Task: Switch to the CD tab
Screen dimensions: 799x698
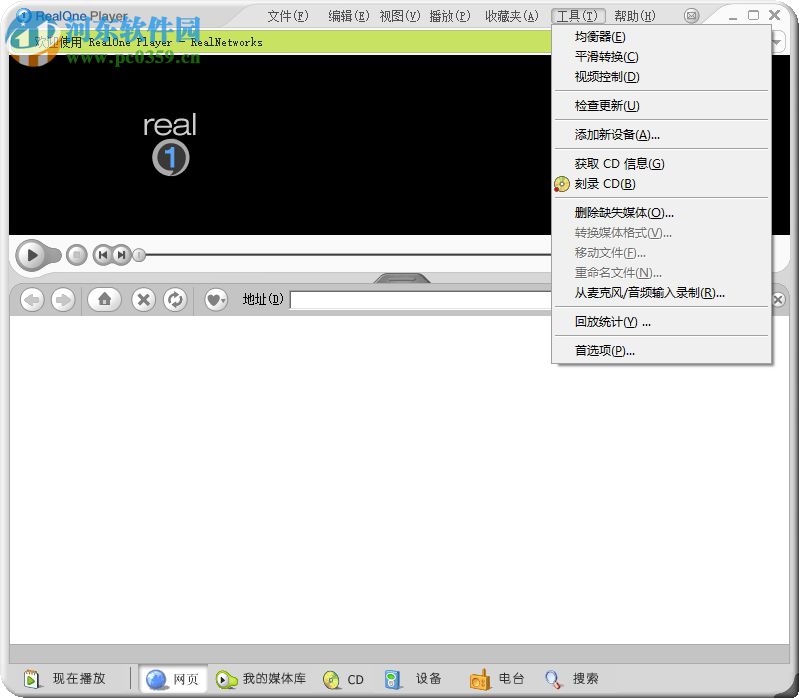Action: tap(343, 679)
